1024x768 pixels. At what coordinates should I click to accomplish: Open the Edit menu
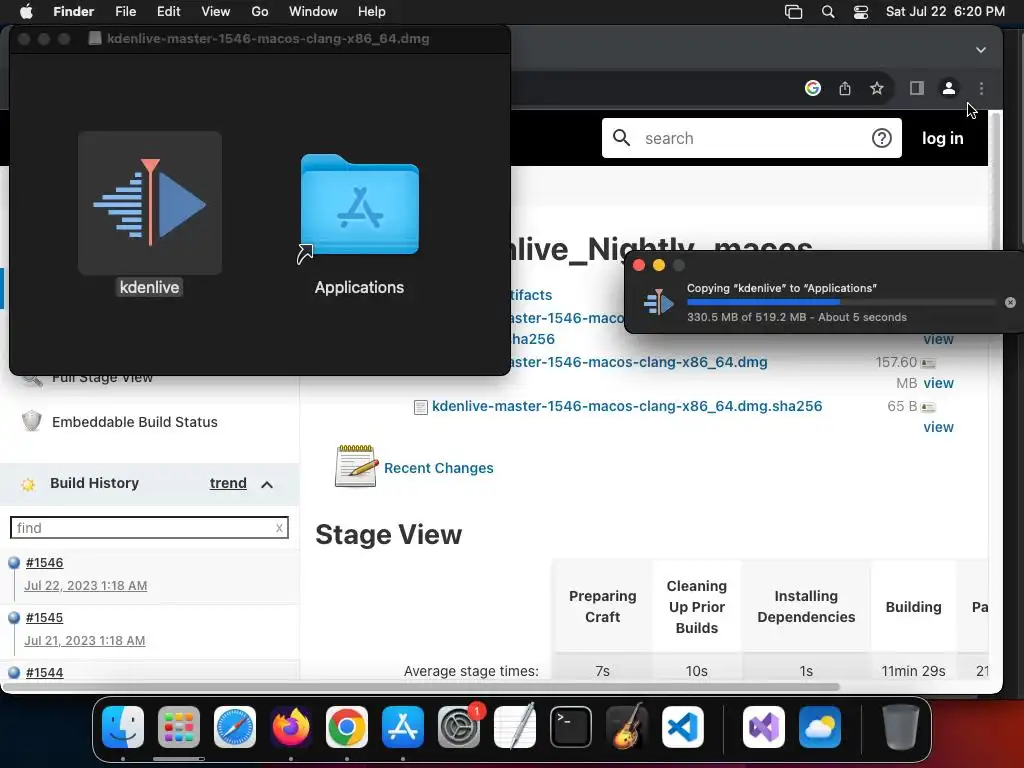[168, 12]
